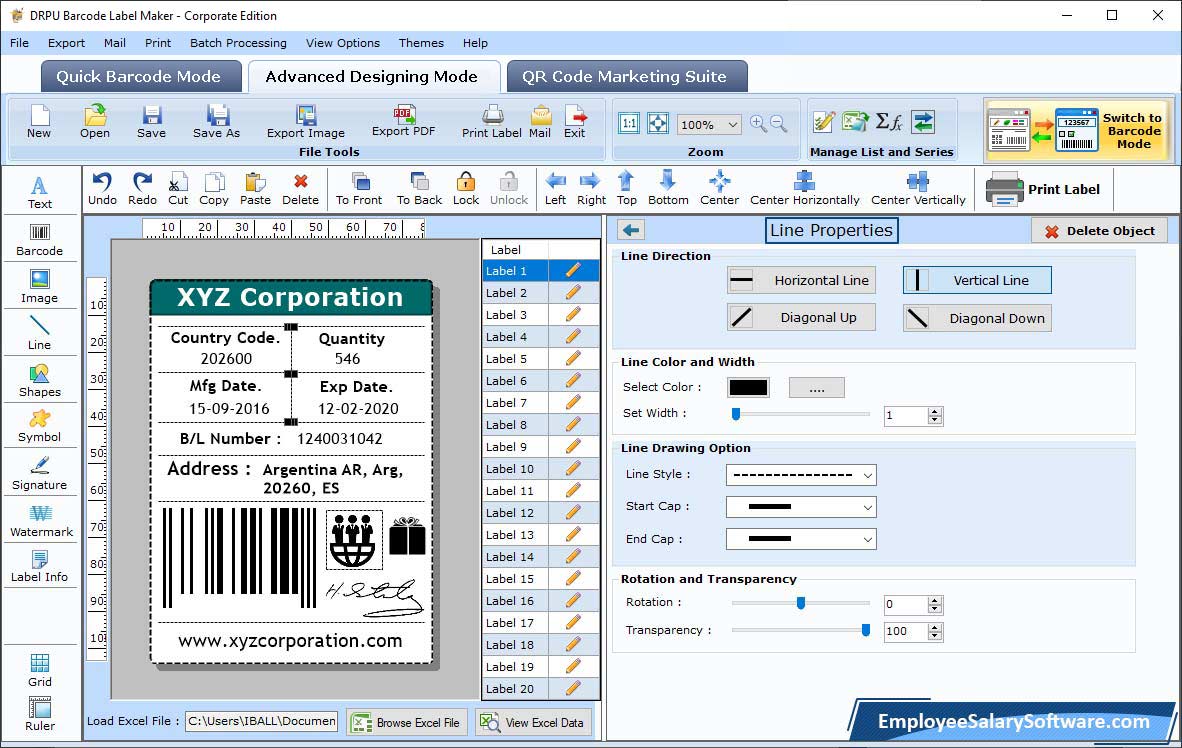Screen dimensions: 1182x748
Task: Export label to PDF
Action: coord(403,121)
